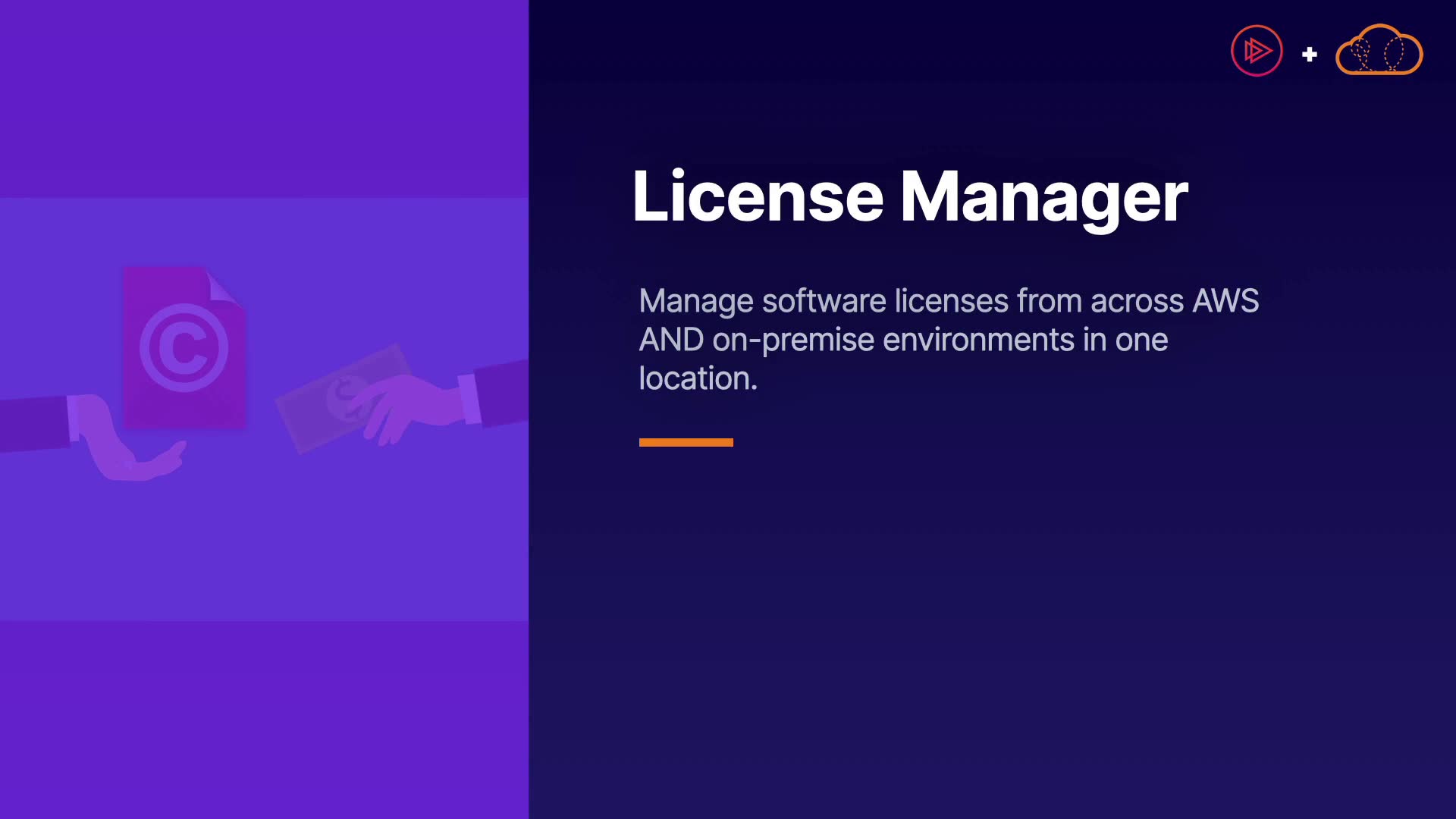Click the word 'location.' in the description
Viewport: 1456px width, 819px height.
point(698,378)
